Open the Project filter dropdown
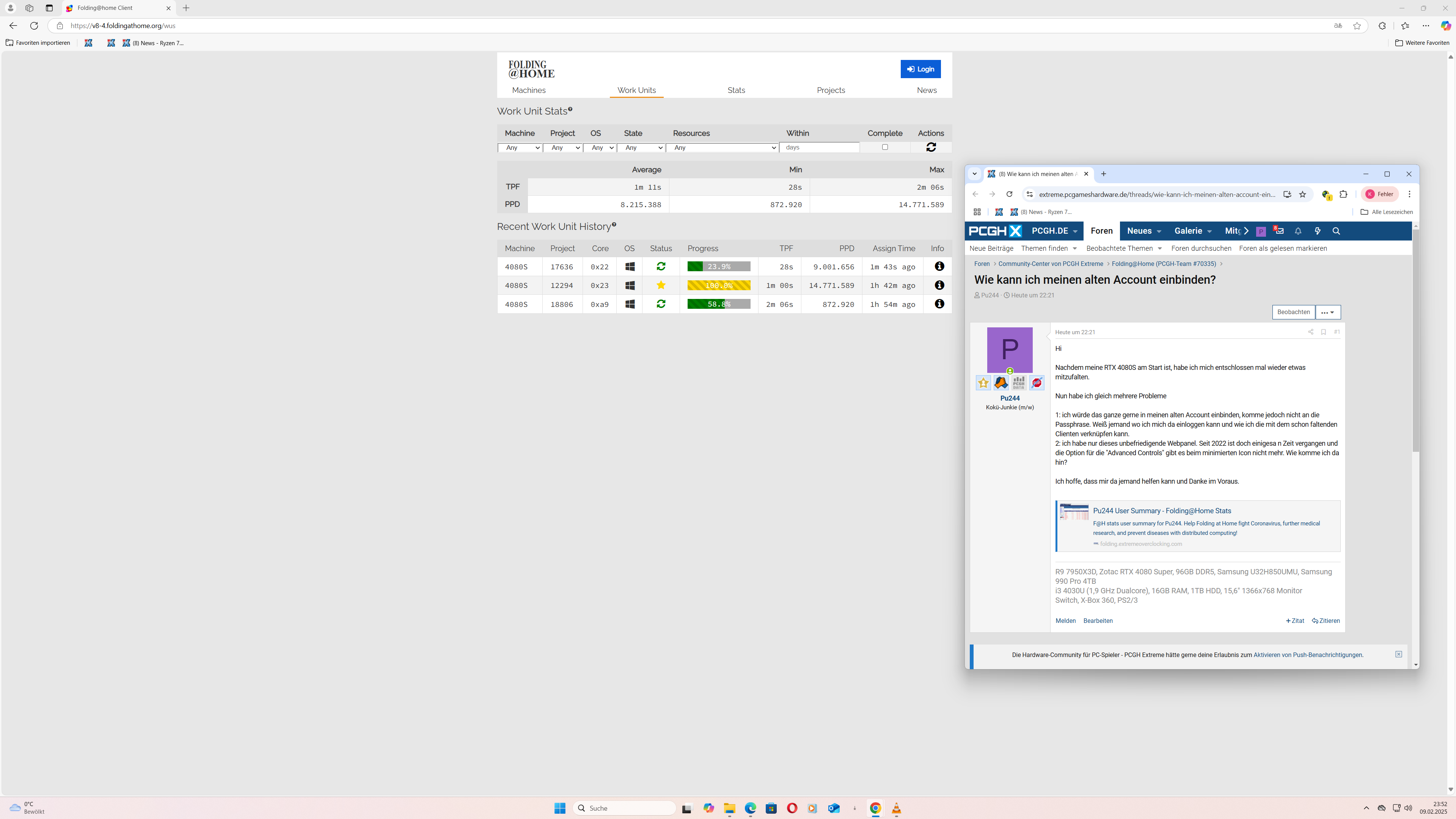Screen dimensions: 1456x819 [x=563, y=148]
